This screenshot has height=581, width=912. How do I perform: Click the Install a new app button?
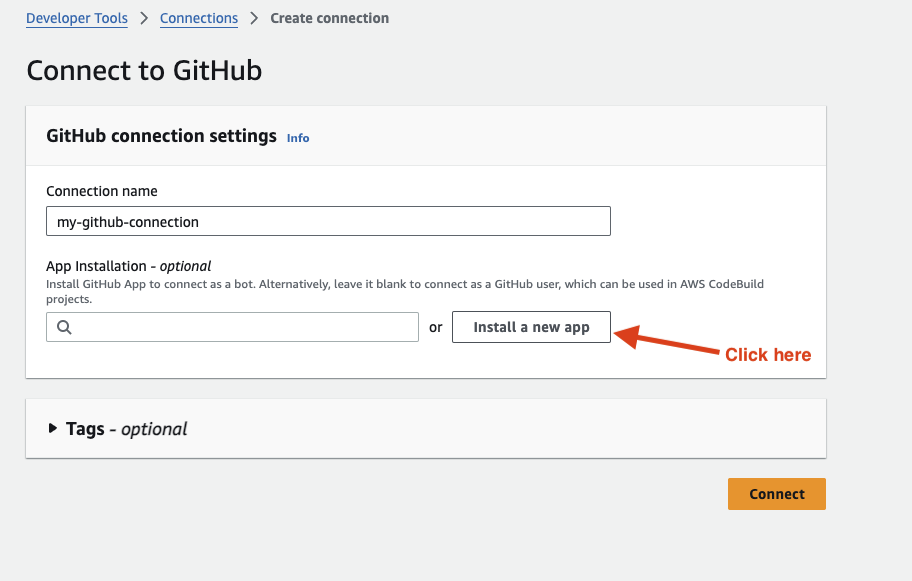[x=531, y=327]
